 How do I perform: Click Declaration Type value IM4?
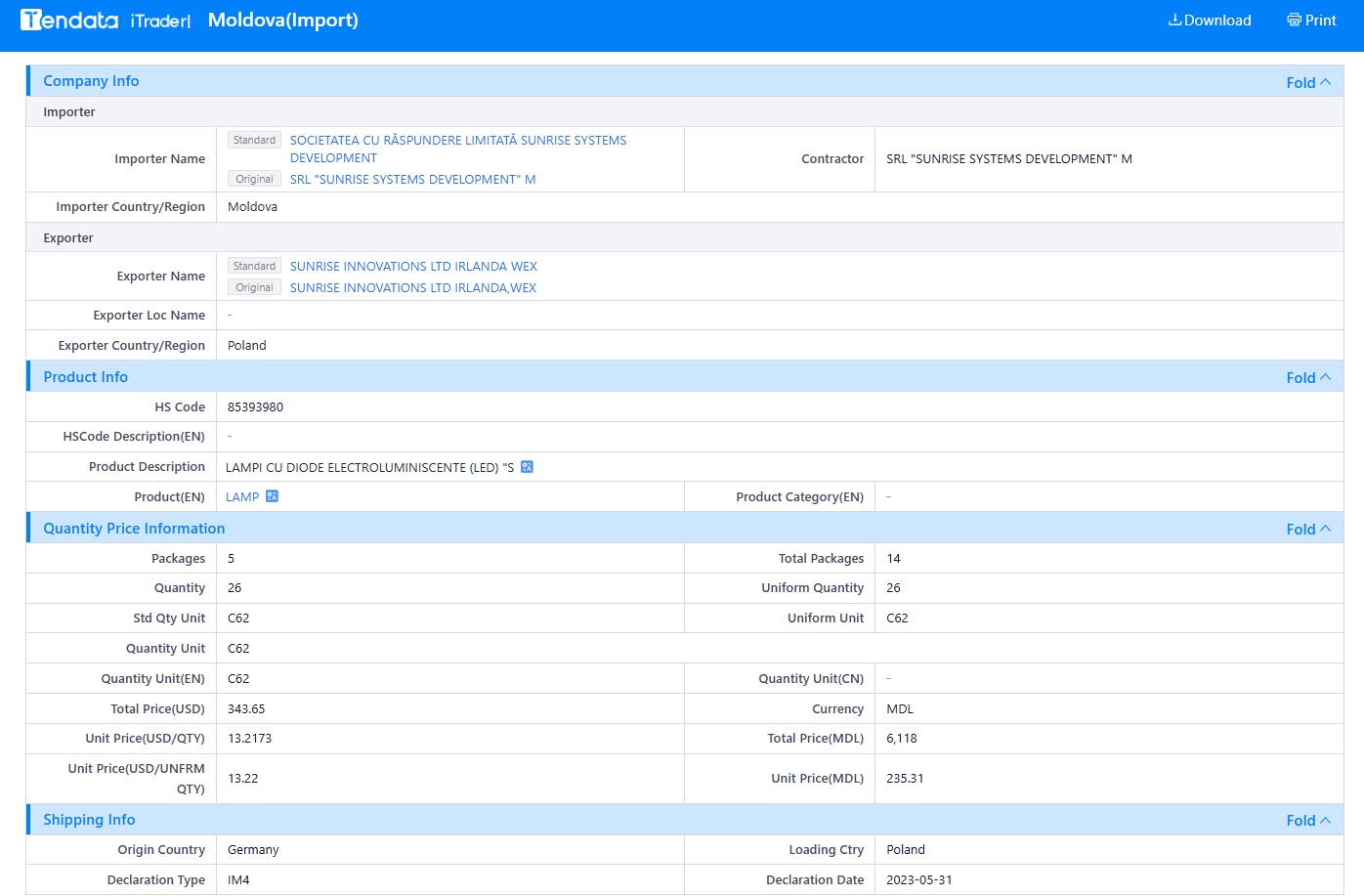[238, 880]
